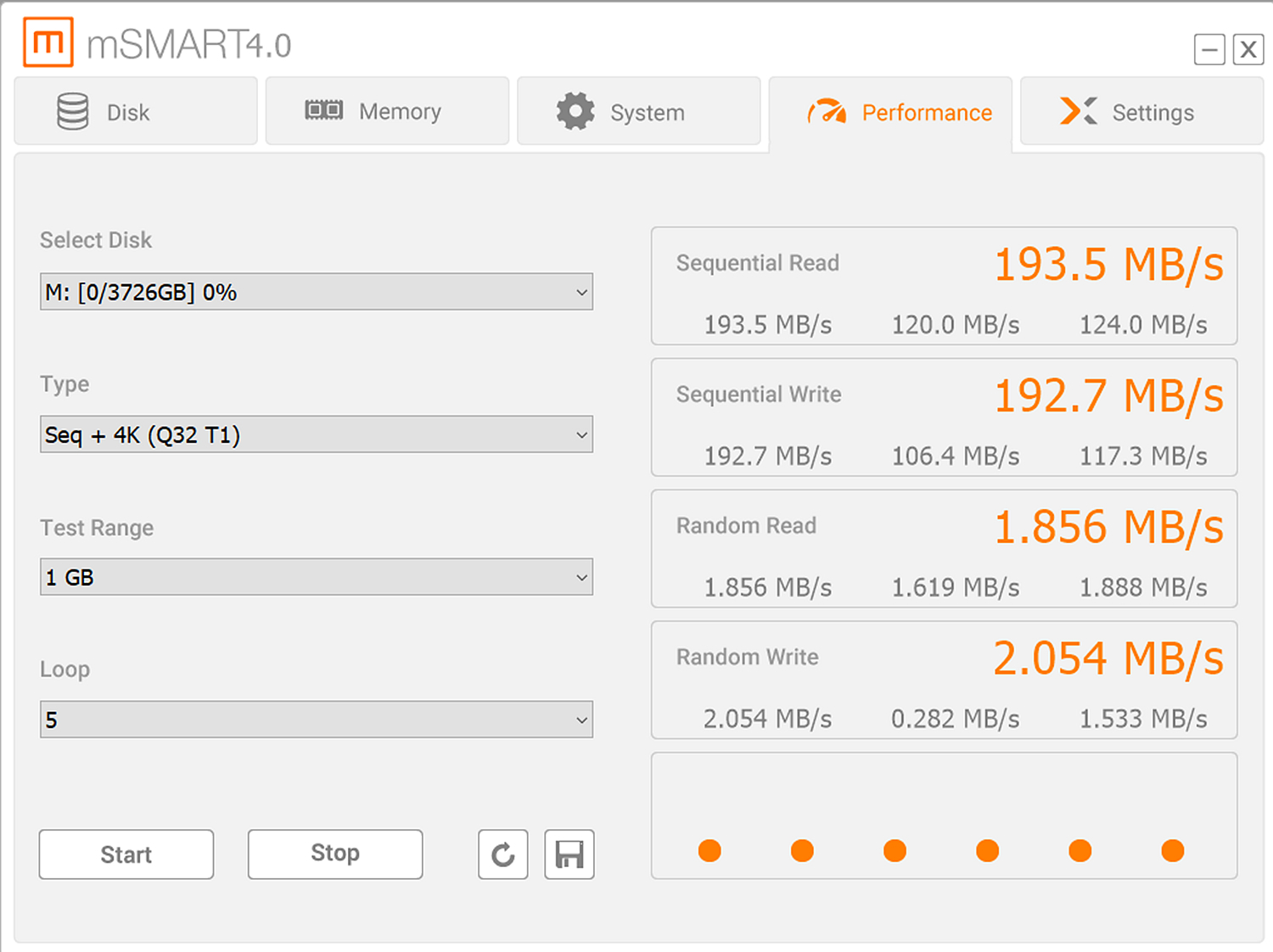Open the Disk tab
This screenshot has height=952, width=1273.
point(136,111)
